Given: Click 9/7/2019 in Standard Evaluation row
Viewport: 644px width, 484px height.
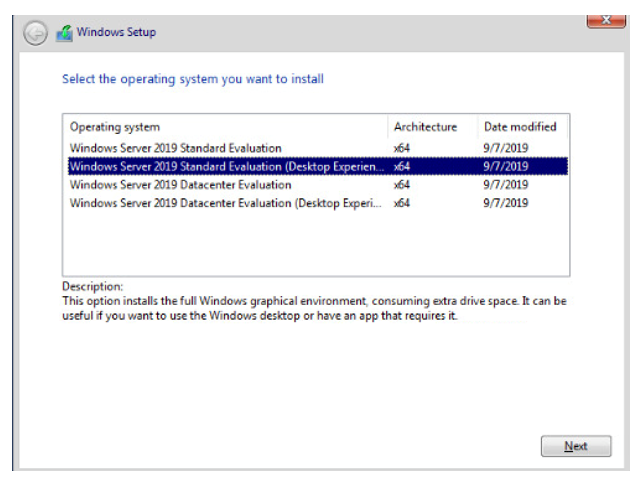Looking at the screenshot, I should point(506,148).
